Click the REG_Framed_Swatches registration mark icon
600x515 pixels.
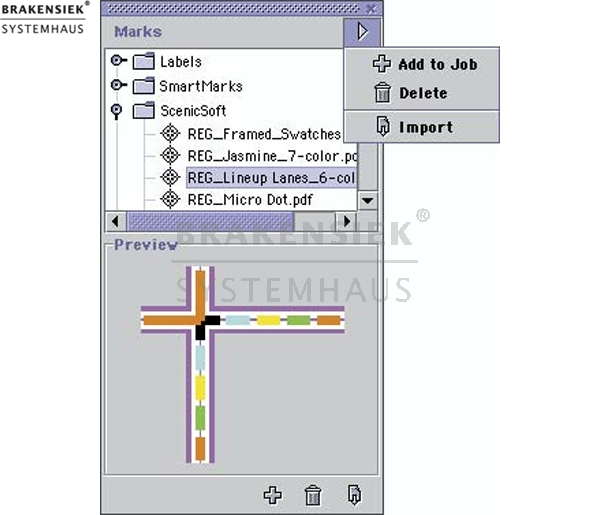pyautogui.click(x=170, y=134)
